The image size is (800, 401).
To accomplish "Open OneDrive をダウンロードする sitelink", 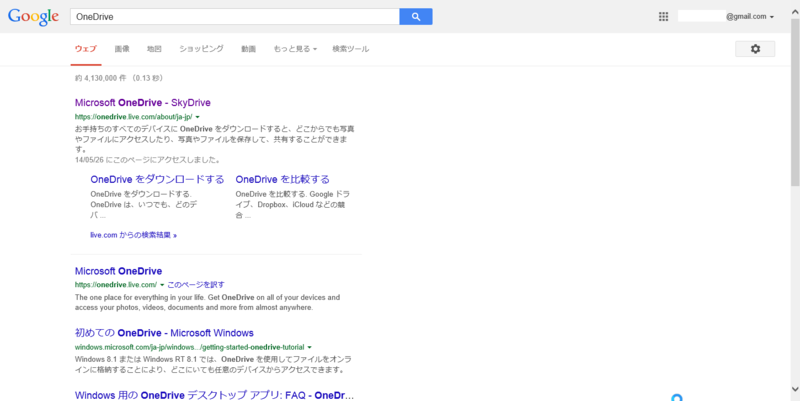I will click(x=157, y=179).
